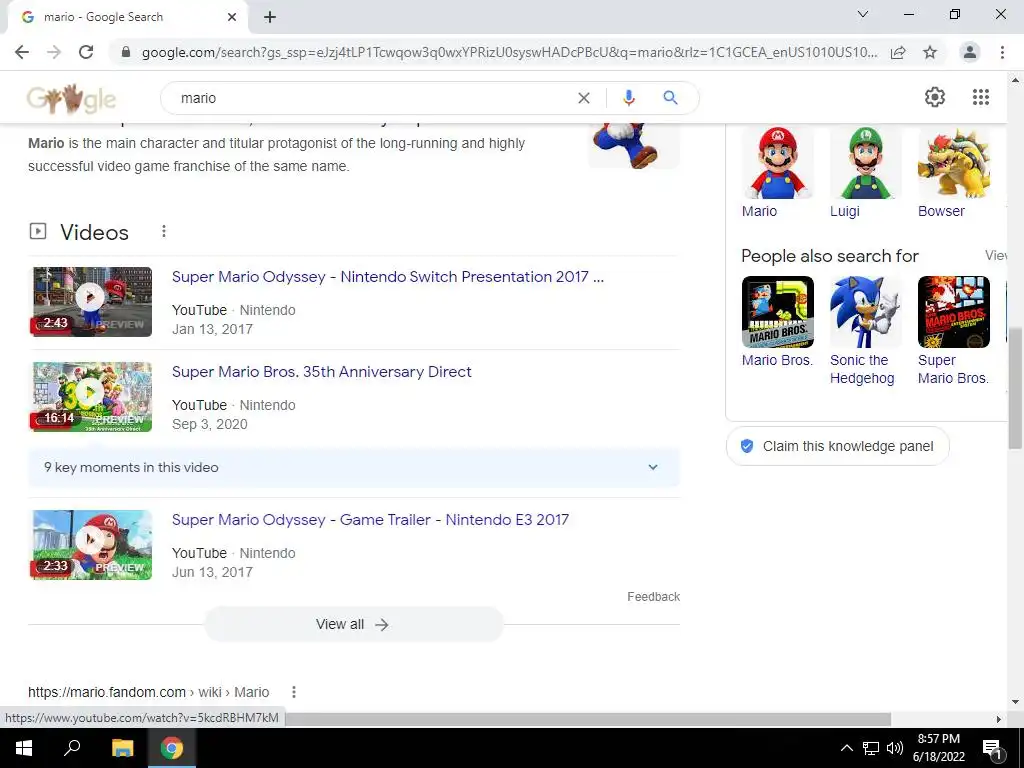Open the taskbar clock showing 8:57 PM

click(x=938, y=748)
